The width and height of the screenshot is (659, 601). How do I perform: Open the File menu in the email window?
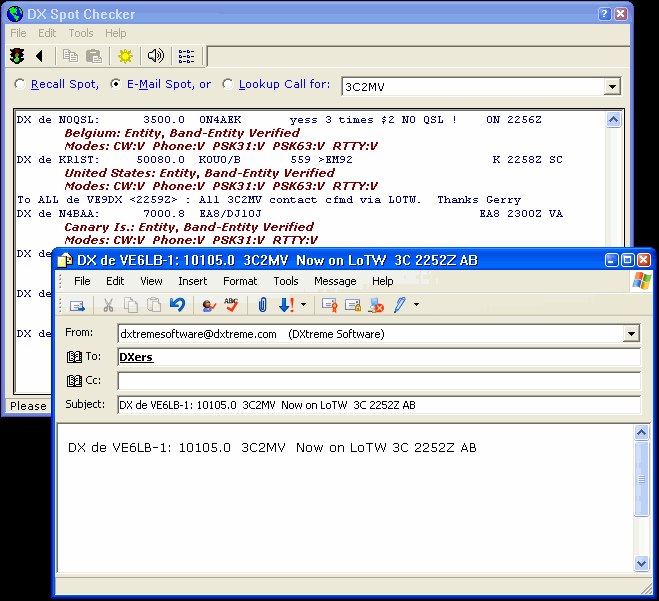82,281
